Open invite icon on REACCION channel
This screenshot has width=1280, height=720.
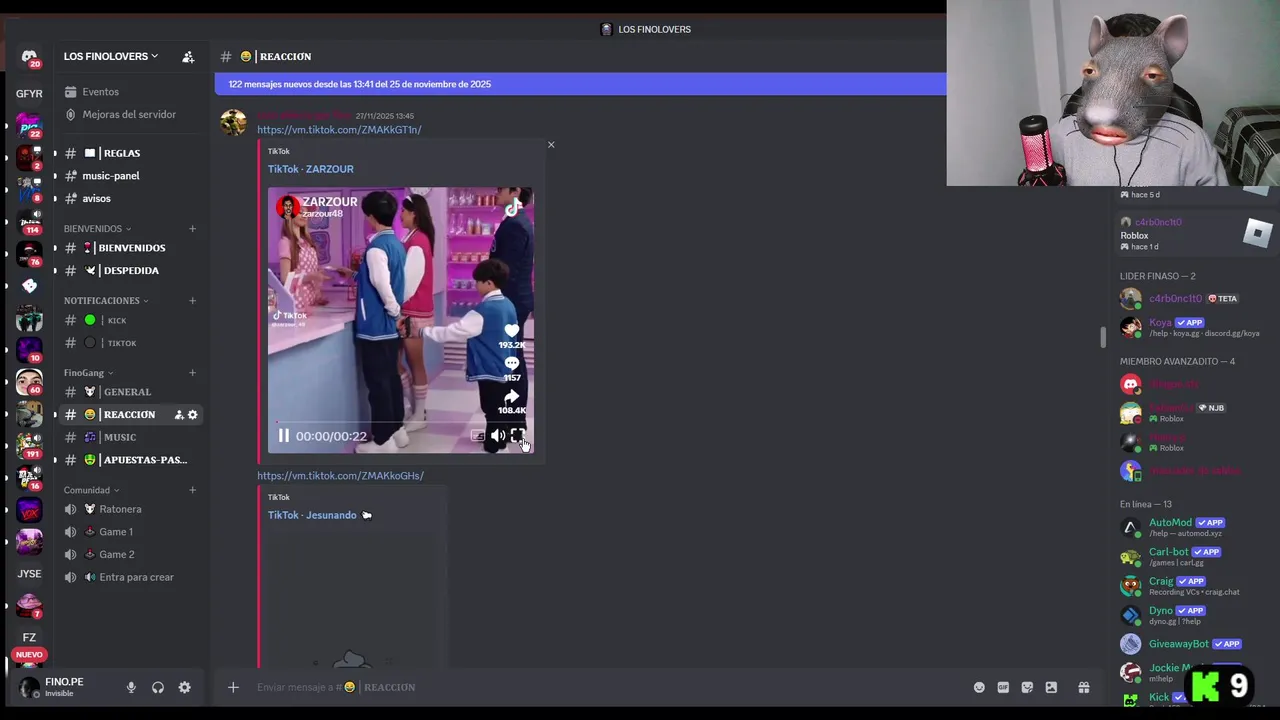(179, 415)
